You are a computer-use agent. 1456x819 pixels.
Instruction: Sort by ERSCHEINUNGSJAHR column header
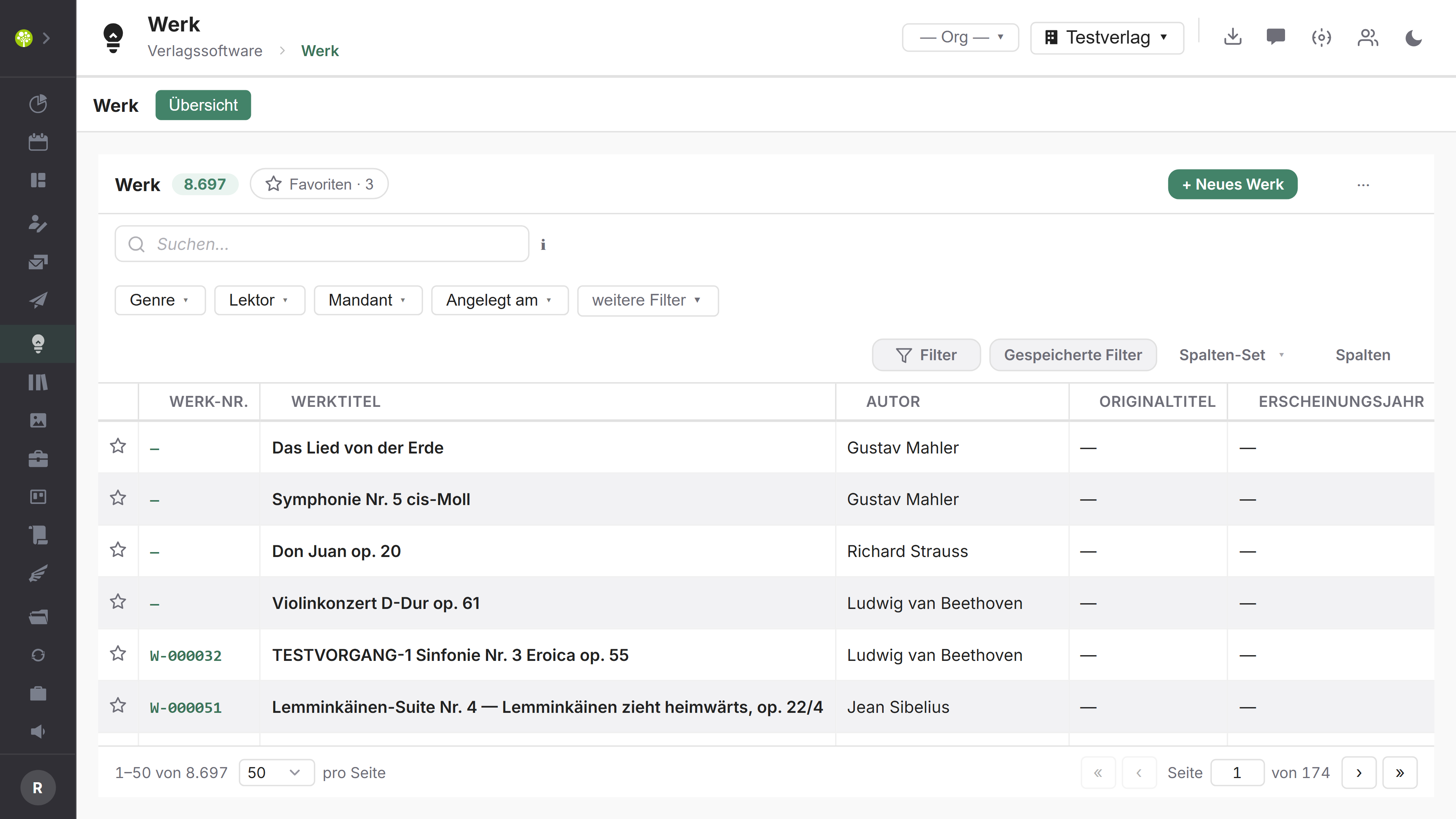[1341, 401]
